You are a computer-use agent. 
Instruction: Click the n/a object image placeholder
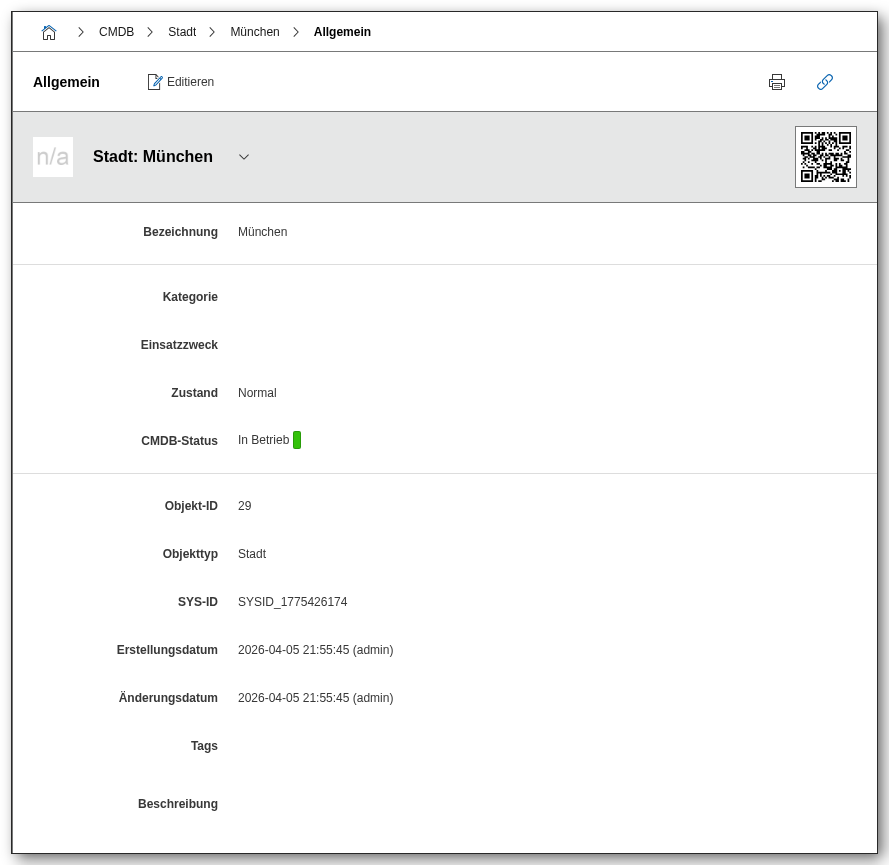[53, 157]
